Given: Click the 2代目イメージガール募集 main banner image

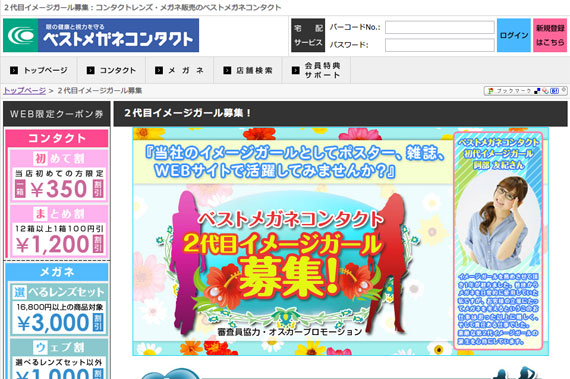Looking at the screenshot, I should pos(340,241).
